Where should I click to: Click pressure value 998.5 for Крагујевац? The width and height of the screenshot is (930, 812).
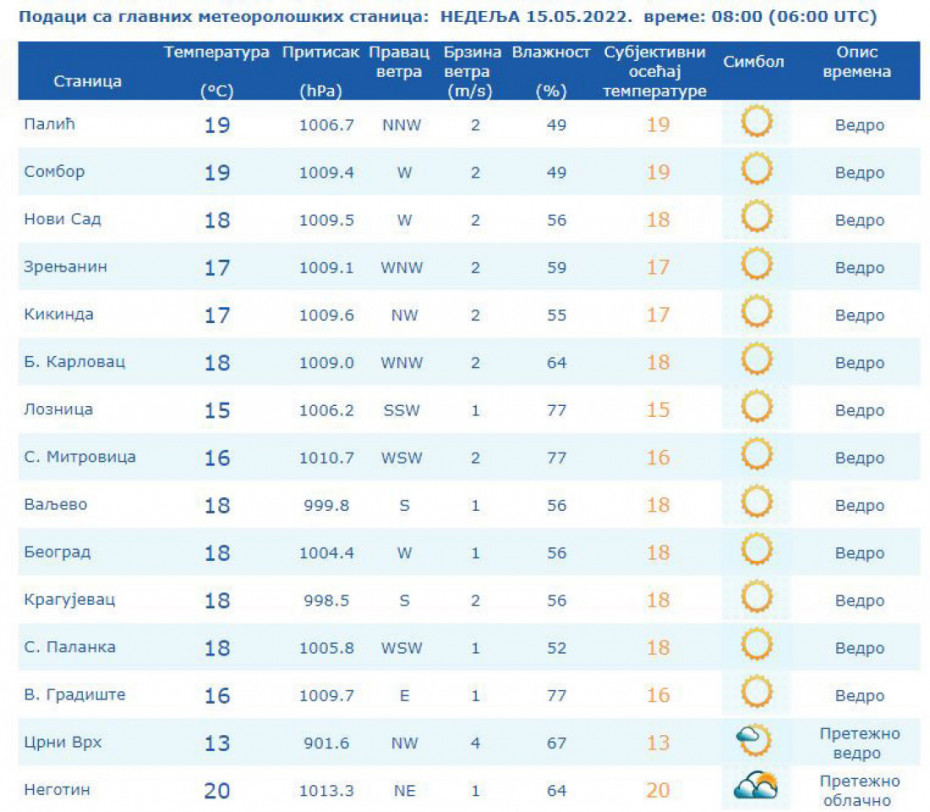pyautogui.click(x=327, y=600)
